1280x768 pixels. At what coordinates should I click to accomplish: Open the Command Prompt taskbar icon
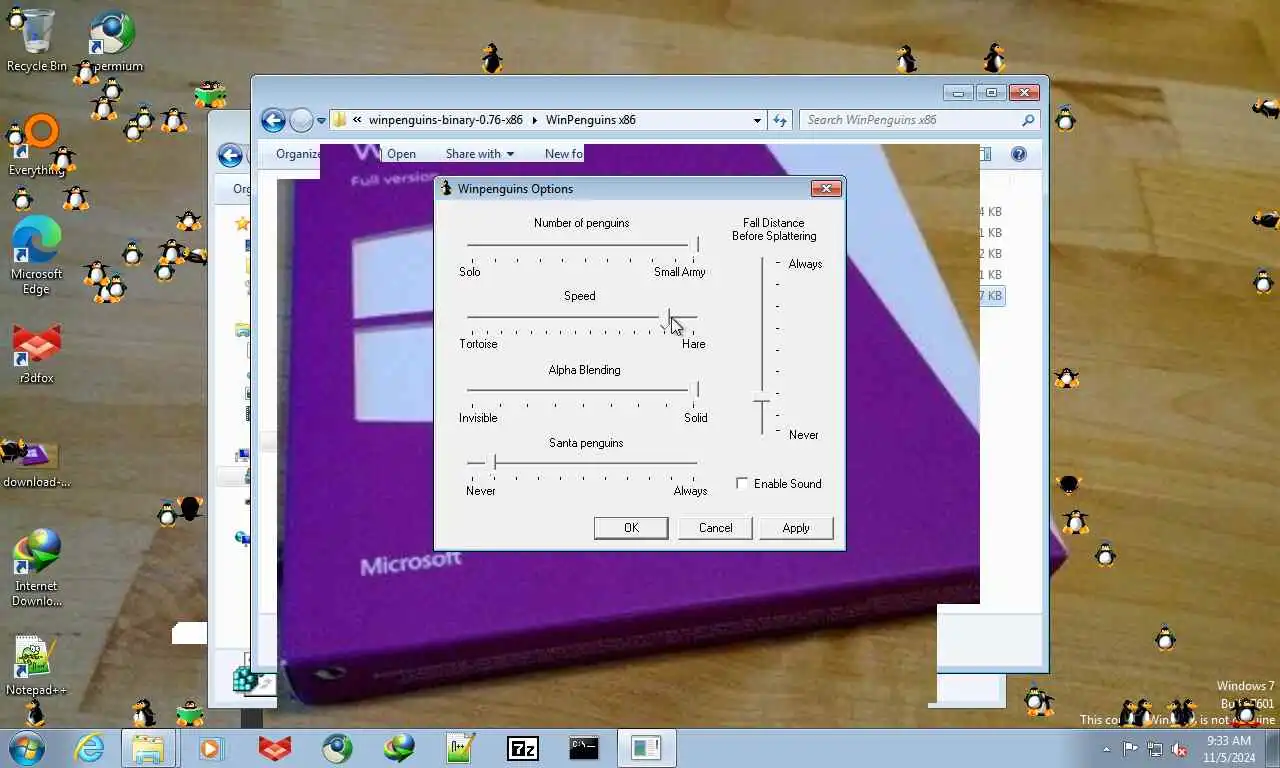[584, 748]
